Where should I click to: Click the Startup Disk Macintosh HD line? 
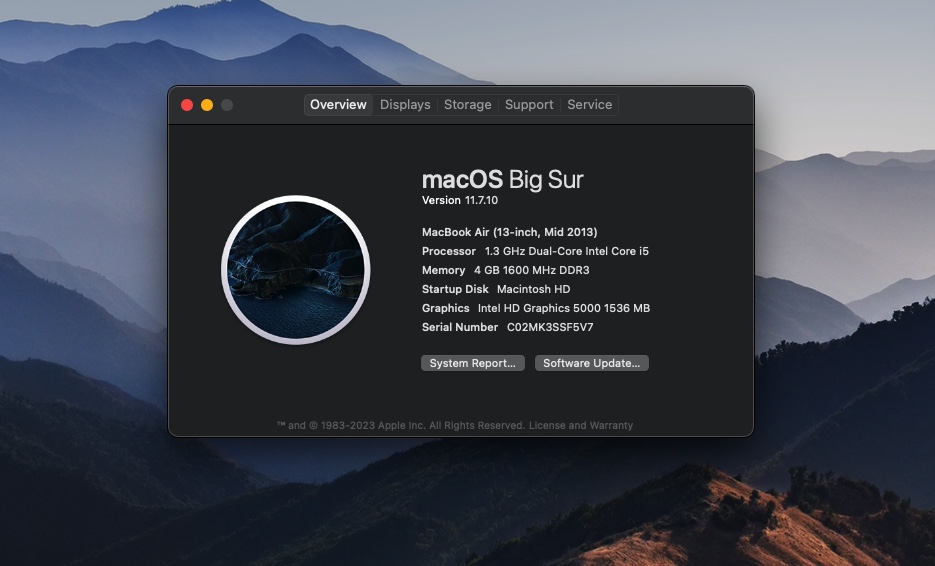click(496, 289)
